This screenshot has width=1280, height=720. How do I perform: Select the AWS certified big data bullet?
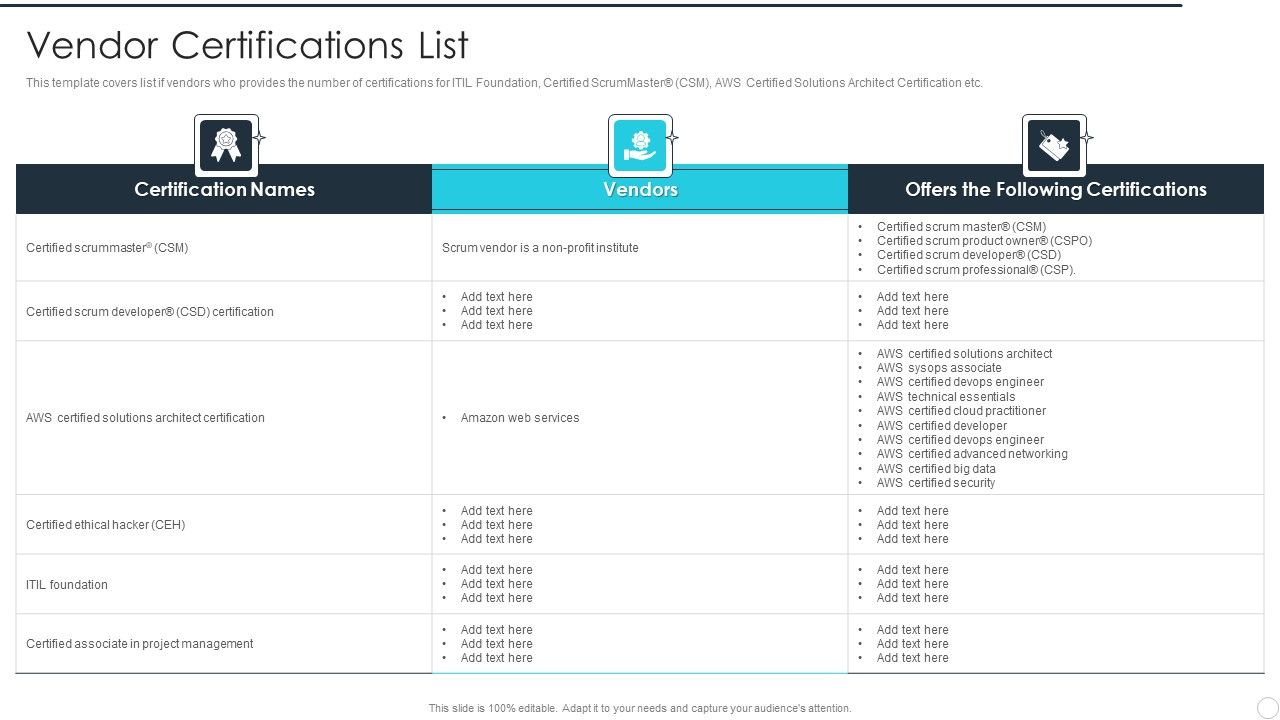coord(936,469)
